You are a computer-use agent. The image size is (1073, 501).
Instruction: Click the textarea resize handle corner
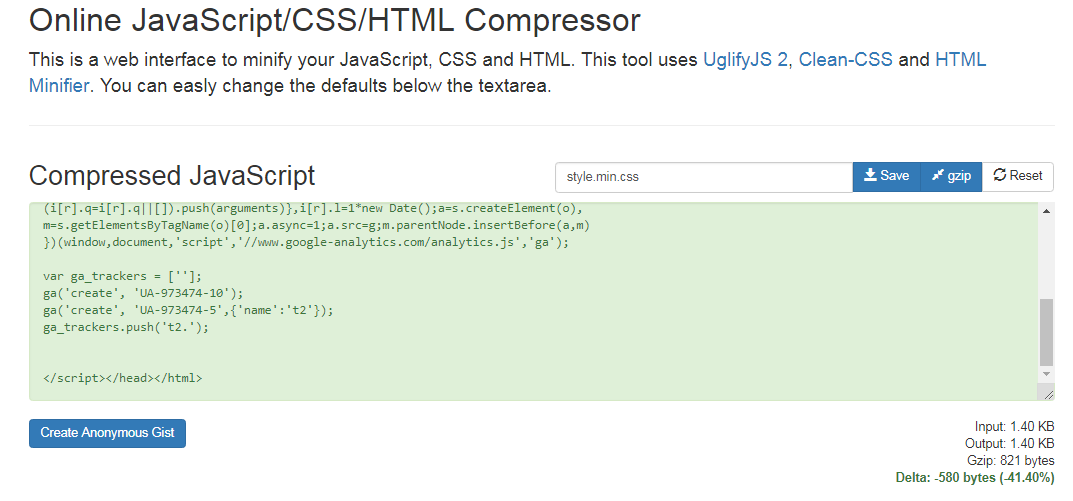click(1047, 394)
